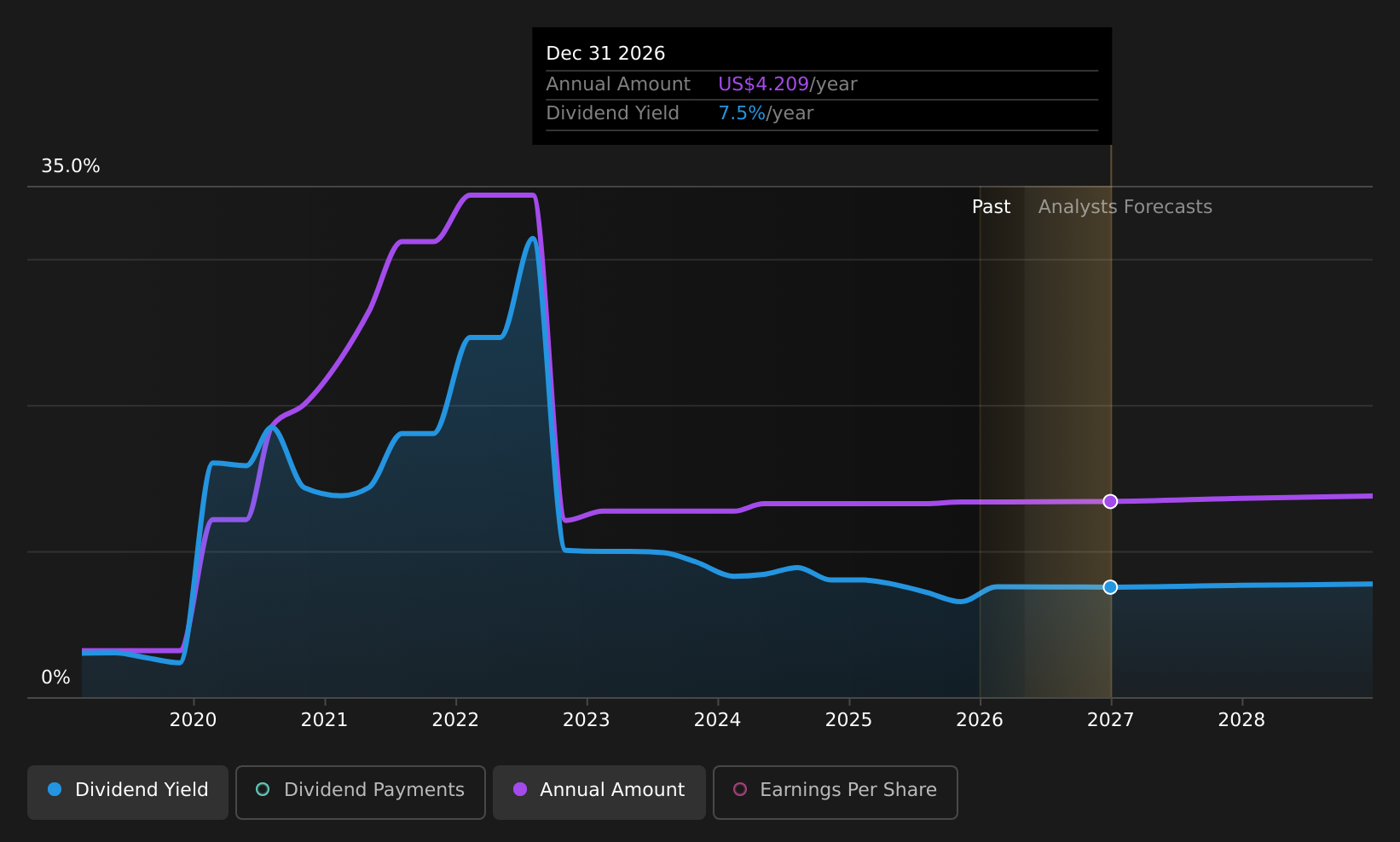Screen dimensions: 1400x842
Task: Click the Past region label
Action: pos(992,207)
